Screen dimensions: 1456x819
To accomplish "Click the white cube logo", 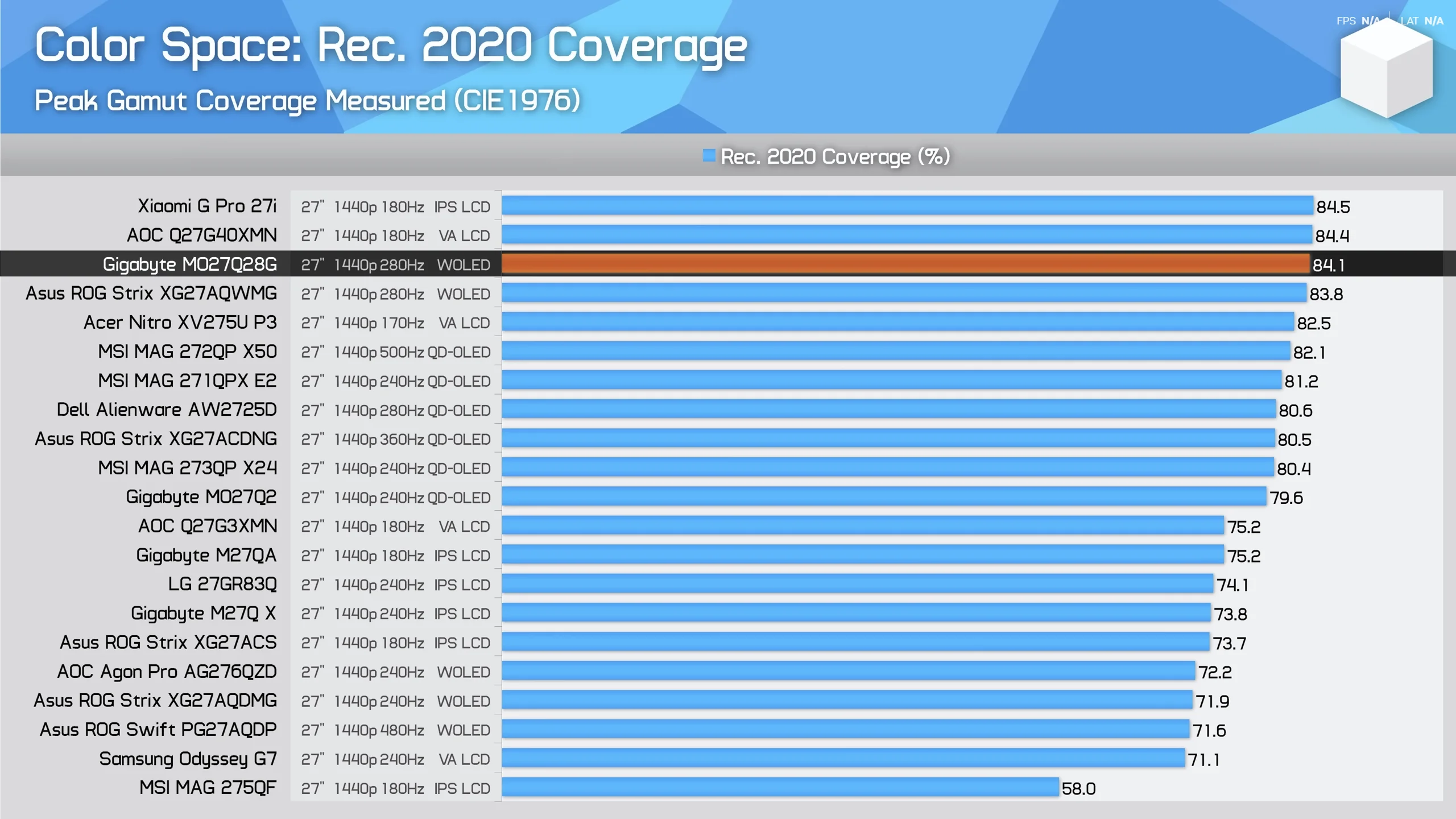I will click(1386, 69).
